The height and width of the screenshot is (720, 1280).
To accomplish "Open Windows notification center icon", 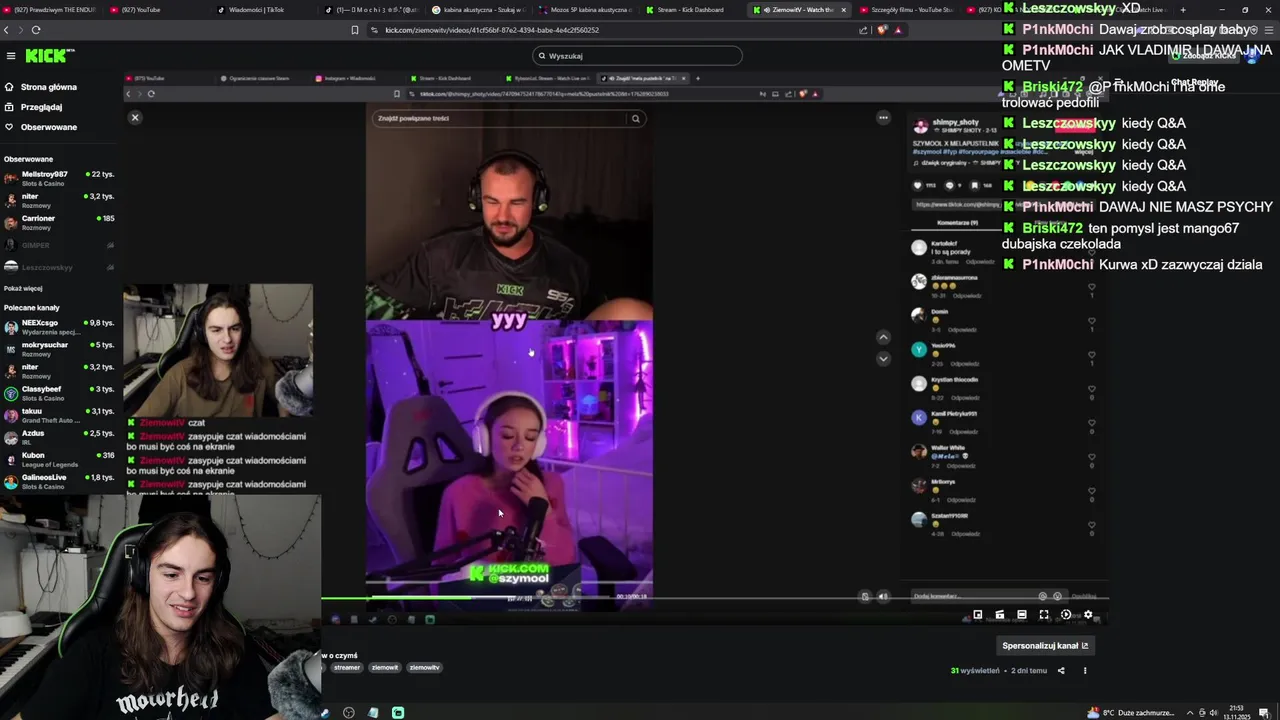I will [1266, 713].
